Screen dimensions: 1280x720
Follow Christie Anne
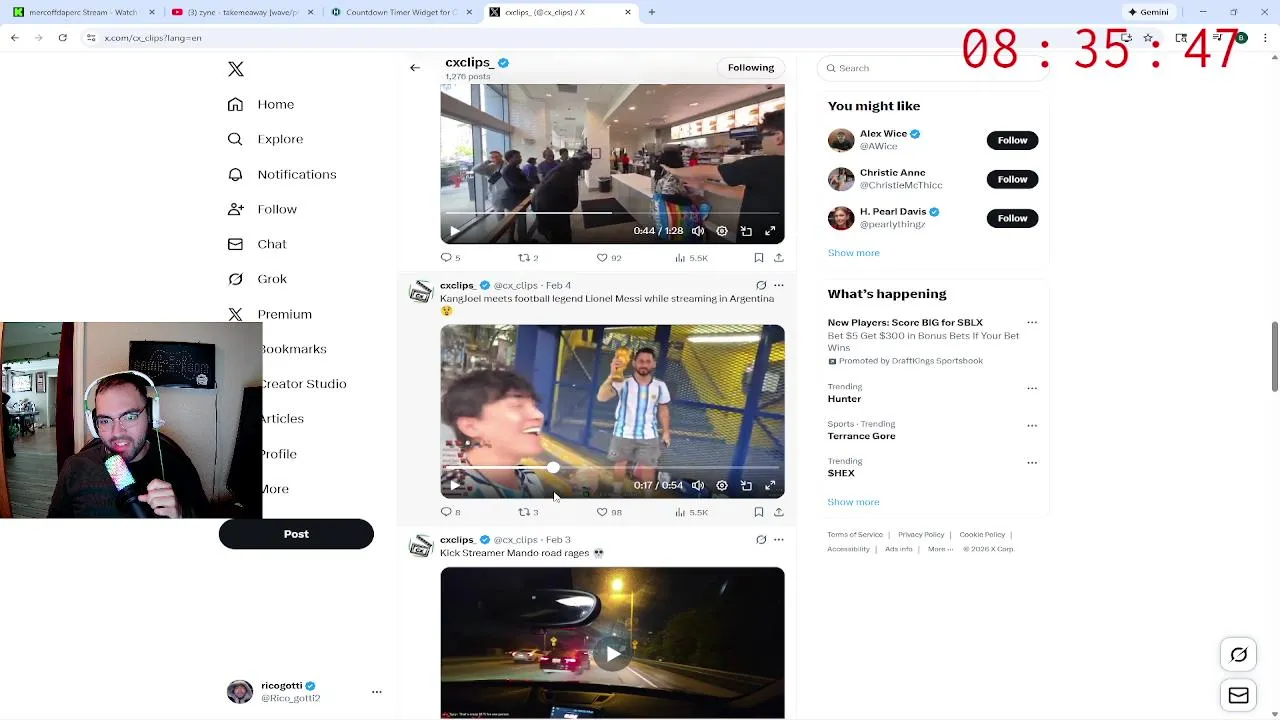click(x=1012, y=179)
